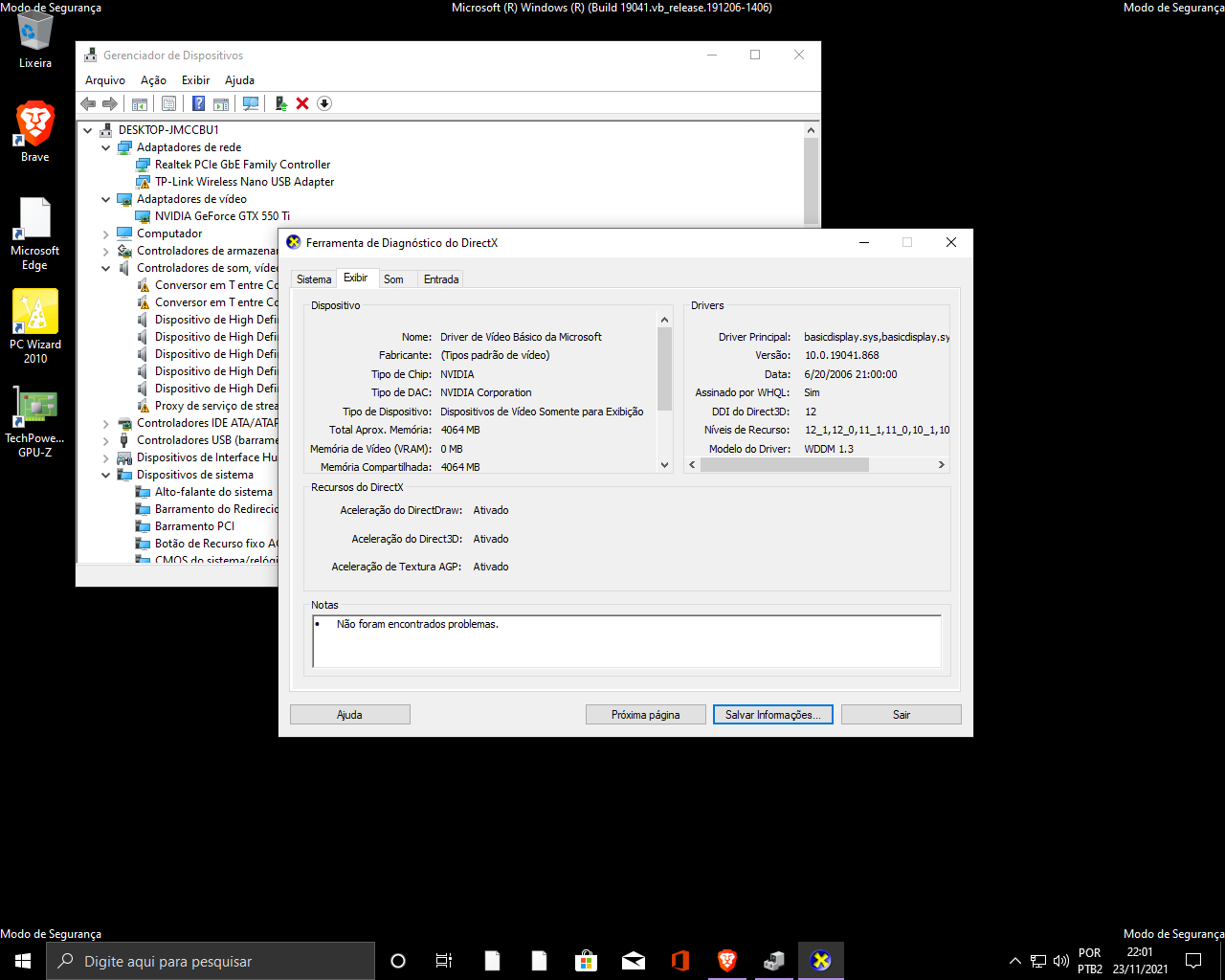The height and width of the screenshot is (980, 1225).
Task: Expand Controladores USB node
Action: coord(105,440)
